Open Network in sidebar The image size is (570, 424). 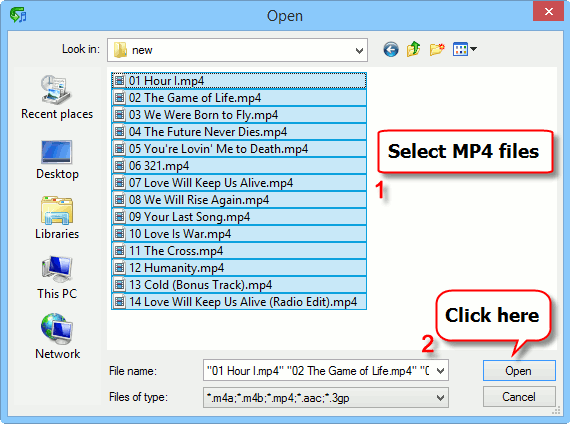coord(57,336)
